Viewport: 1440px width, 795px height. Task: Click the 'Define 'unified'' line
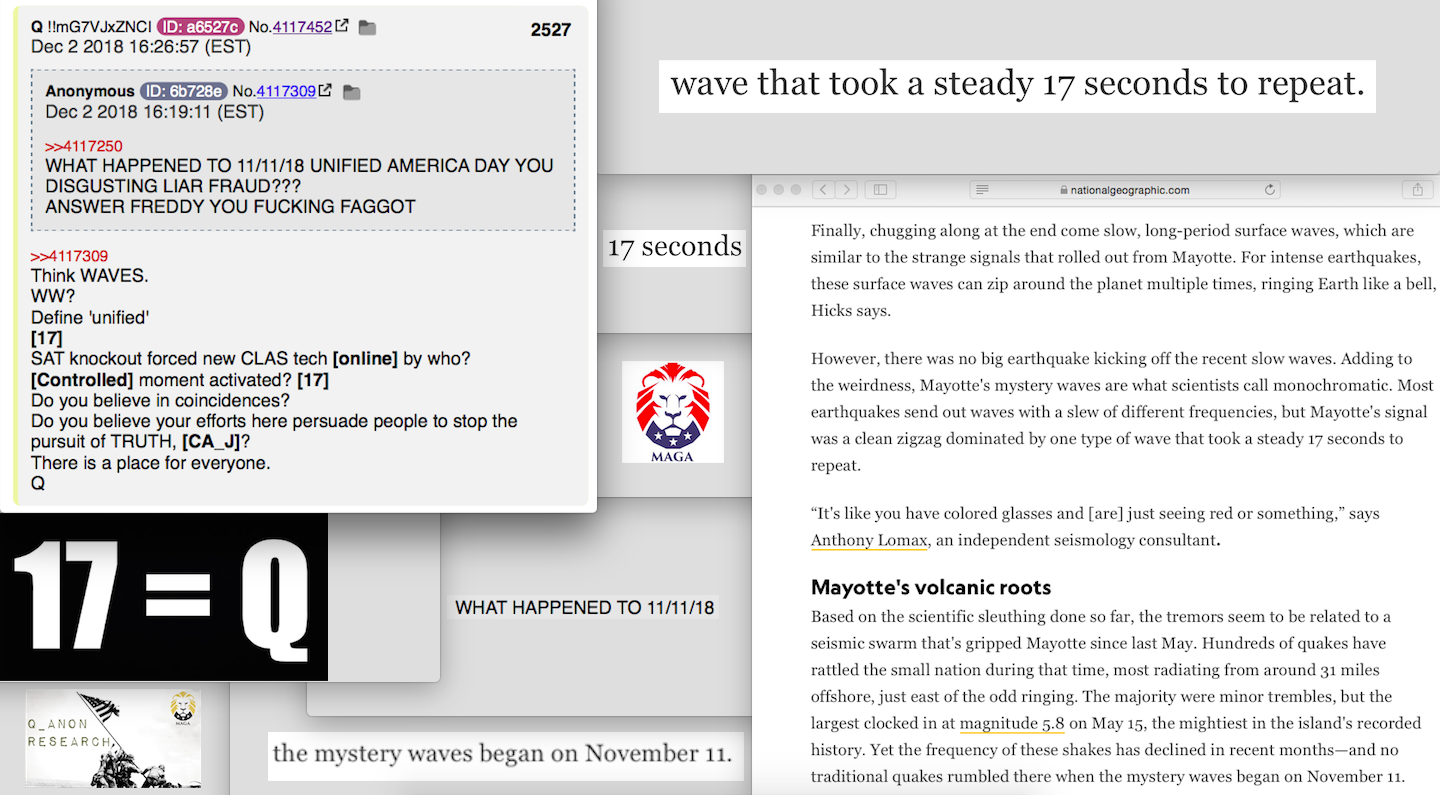90,318
